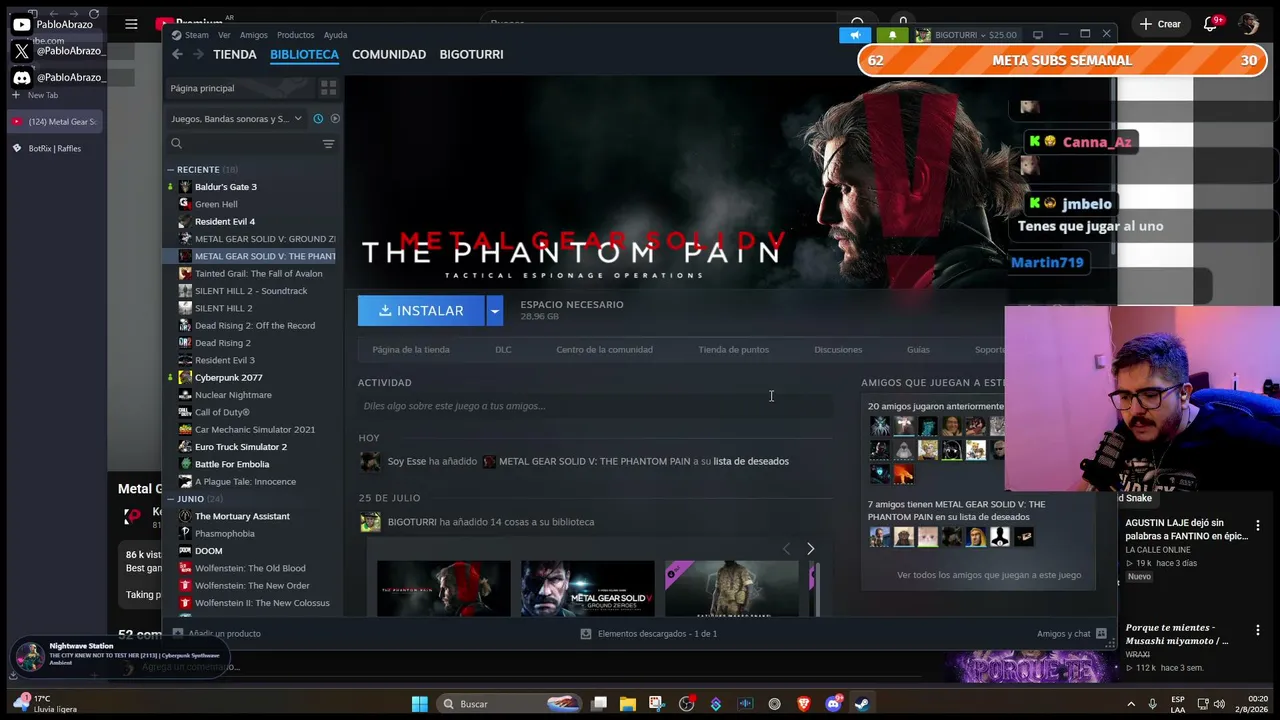Open Steam from the taskbar
The image size is (1280, 720).
click(x=862, y=704)
